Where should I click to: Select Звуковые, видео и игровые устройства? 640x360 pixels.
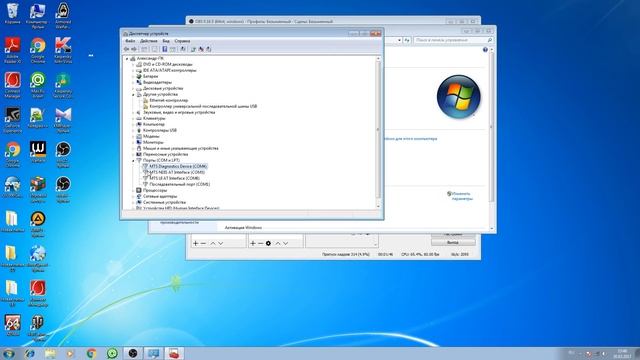179,112
